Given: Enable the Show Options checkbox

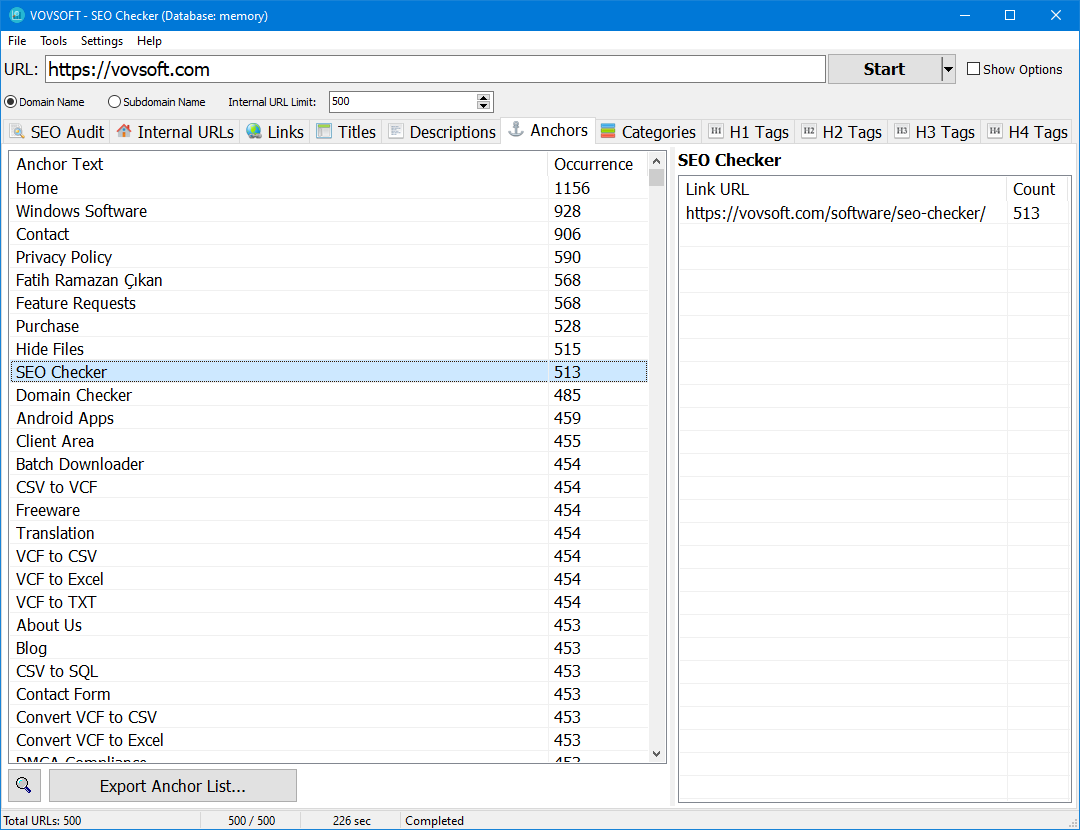Looking at the screenshot, I should point(974,69).
